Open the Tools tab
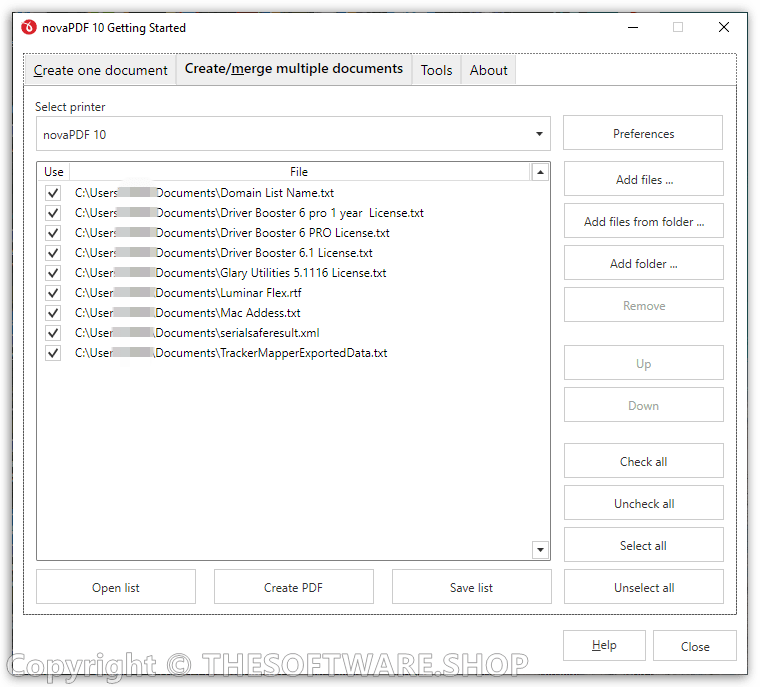Image resolution: width=760 pixels, height=687 pixels. tap(436, 70)
